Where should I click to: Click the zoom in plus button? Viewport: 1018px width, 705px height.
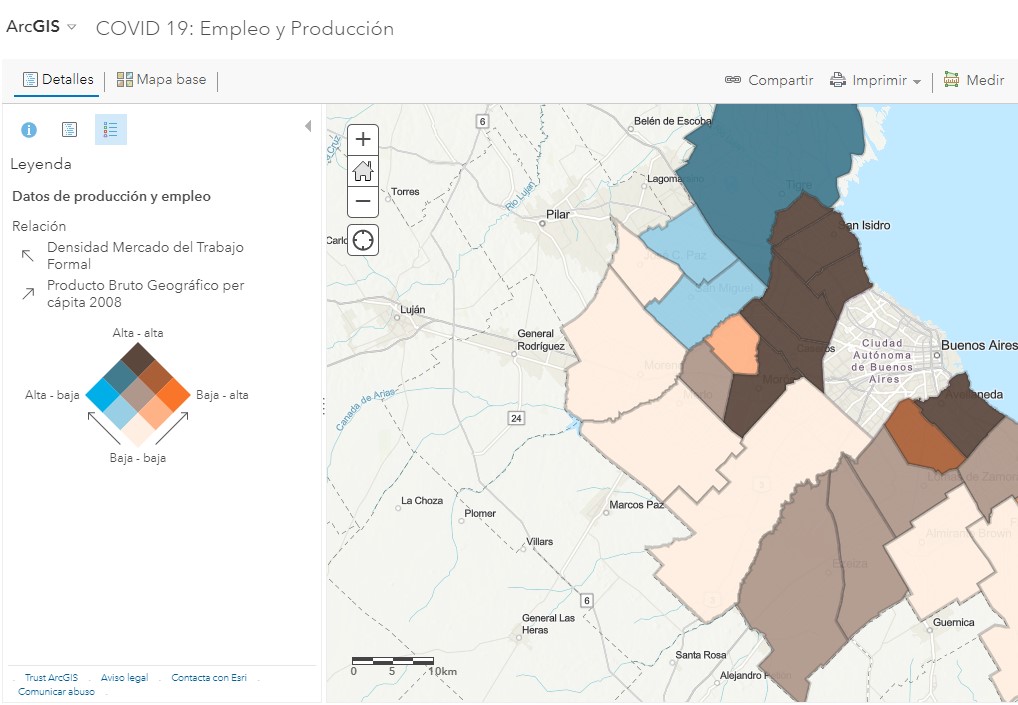pyautogui.click(x=363, y=139)
